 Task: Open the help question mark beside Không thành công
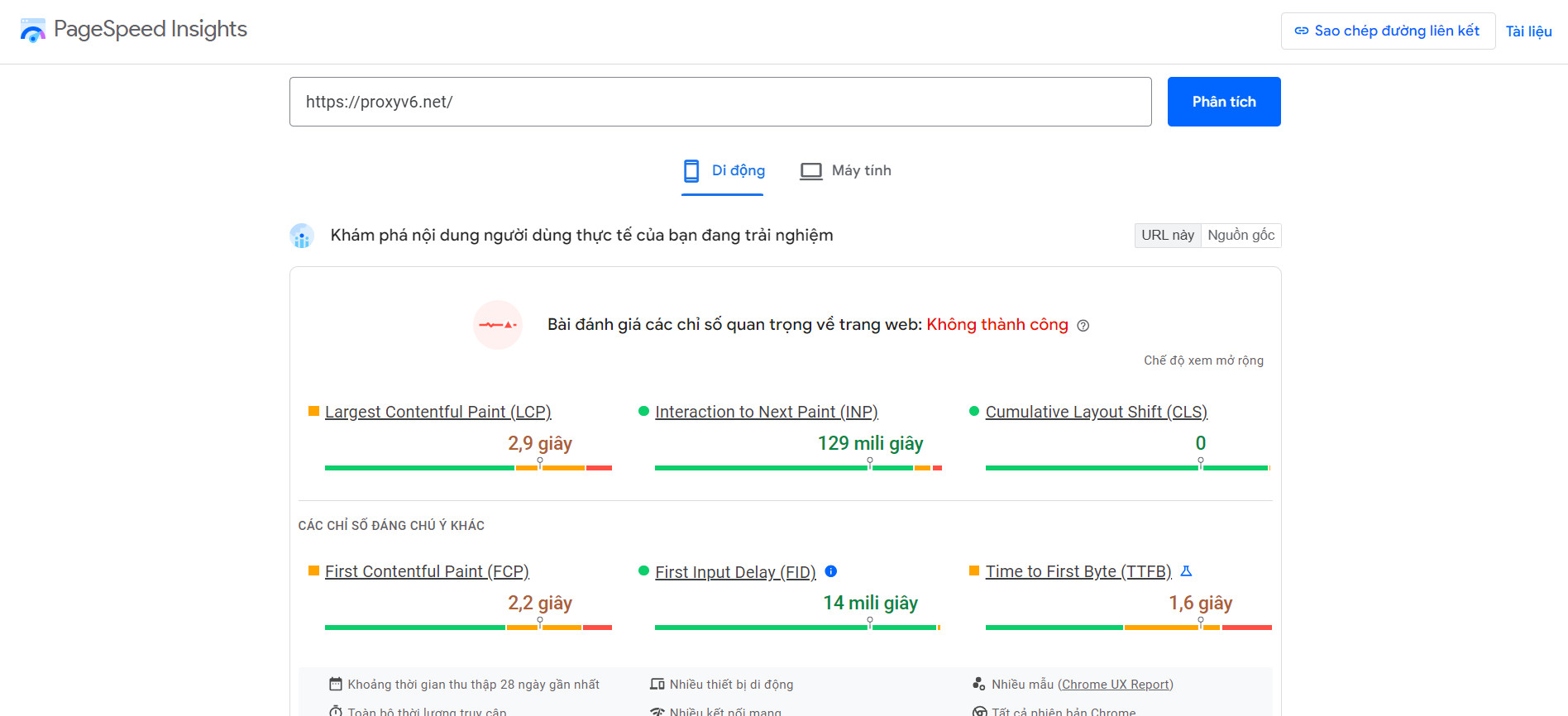(1083, 326)
